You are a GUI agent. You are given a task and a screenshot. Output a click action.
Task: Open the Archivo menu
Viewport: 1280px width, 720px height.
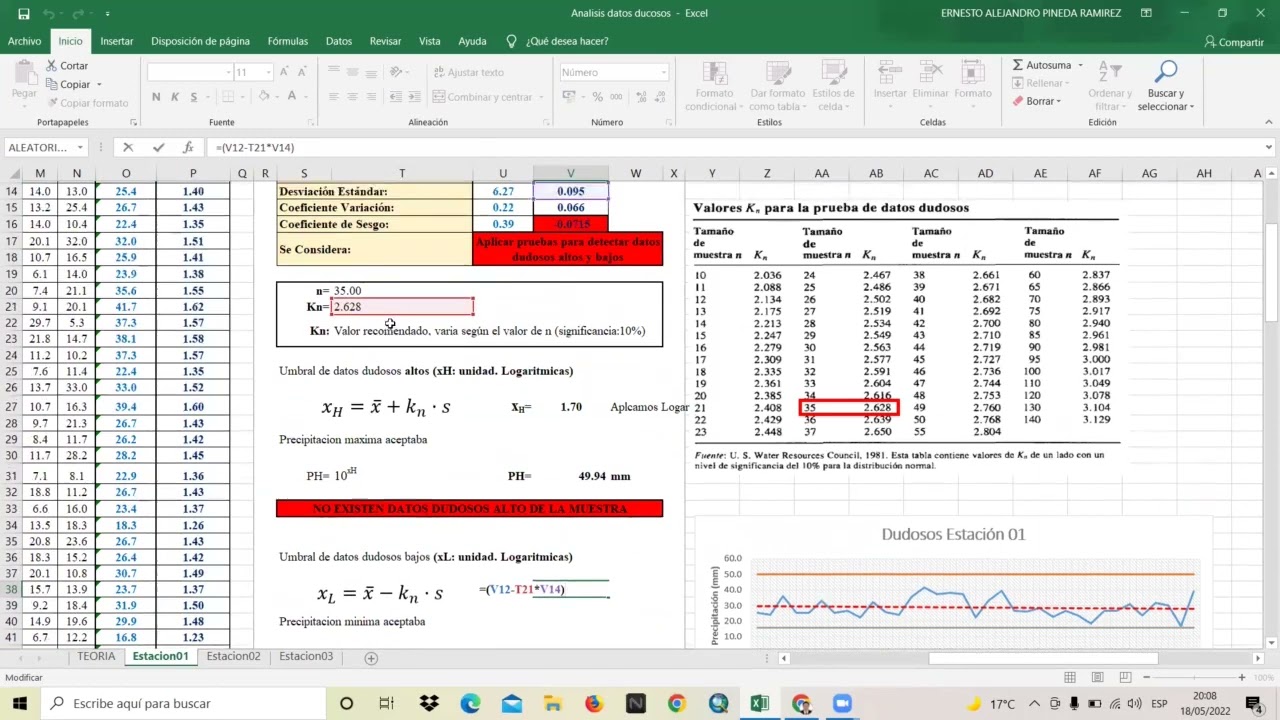[24, 41]
